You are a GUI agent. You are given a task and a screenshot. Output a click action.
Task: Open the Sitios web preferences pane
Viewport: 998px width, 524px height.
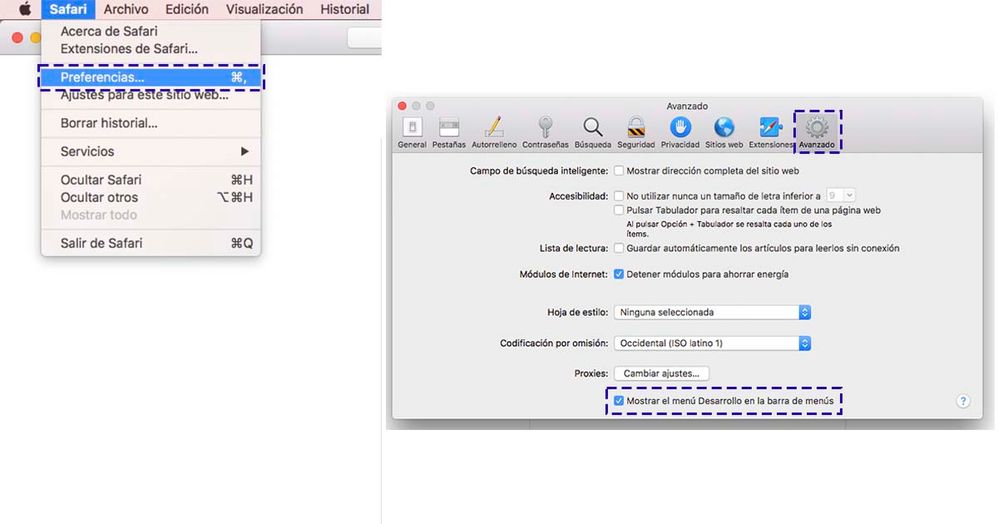click(724, 132)
